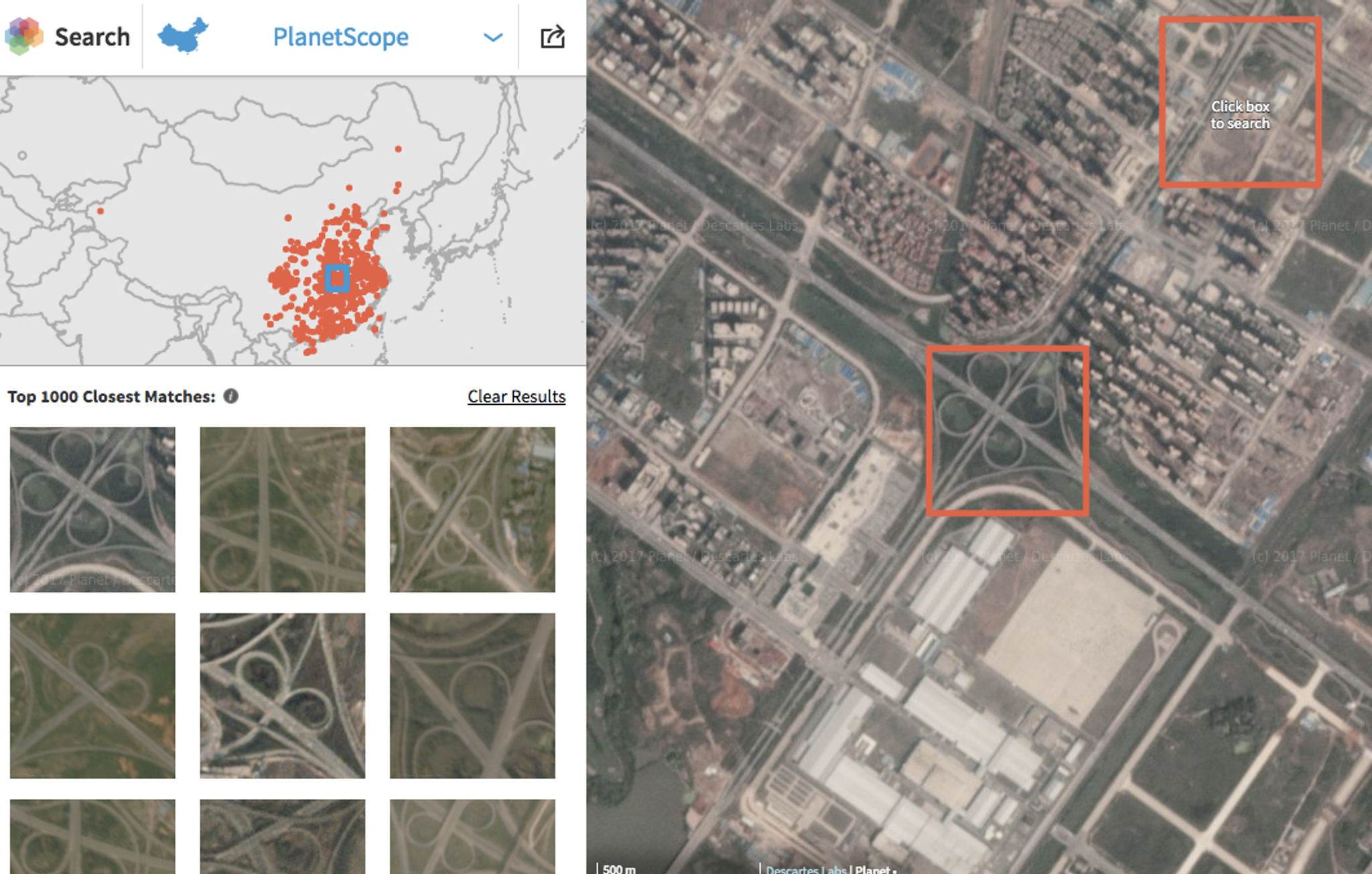Screen dimensions: 1372x874
Task: Open first thumbnail in second results row
Action: [x=92, y=695]
